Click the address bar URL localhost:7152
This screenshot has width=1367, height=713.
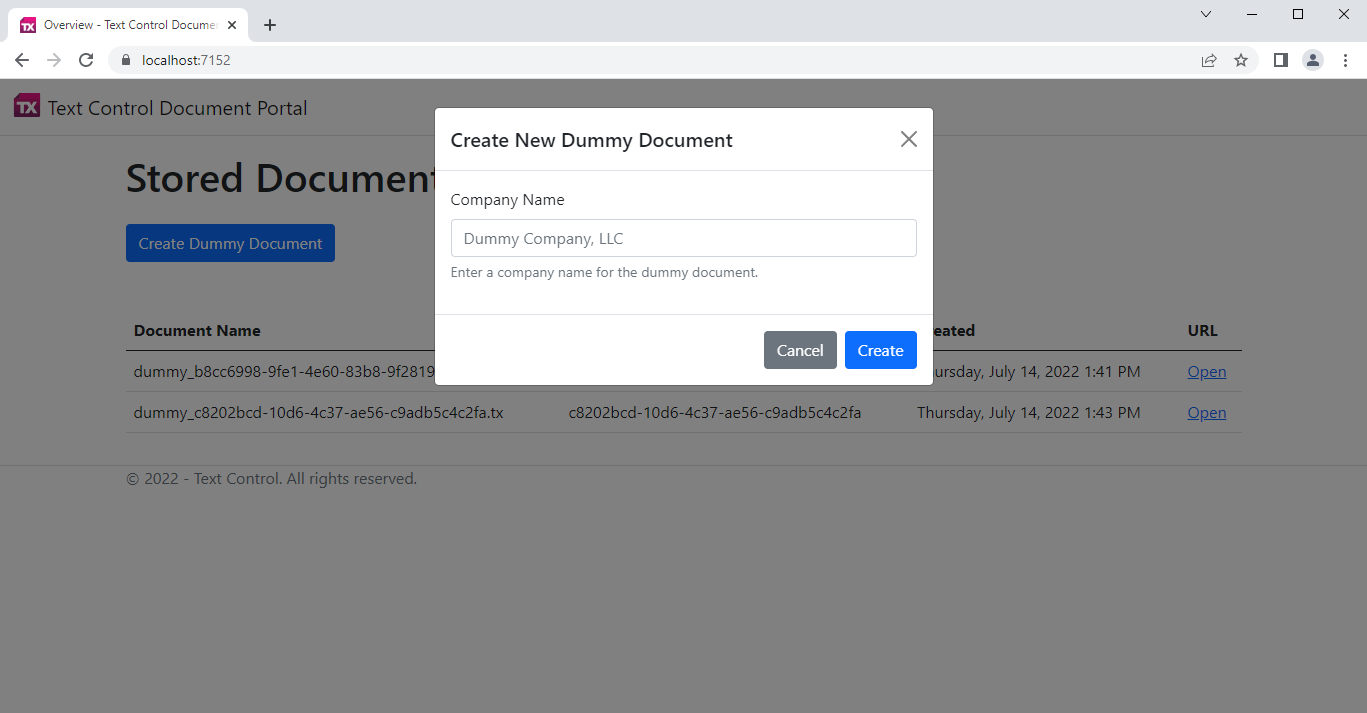coord(186,60)
